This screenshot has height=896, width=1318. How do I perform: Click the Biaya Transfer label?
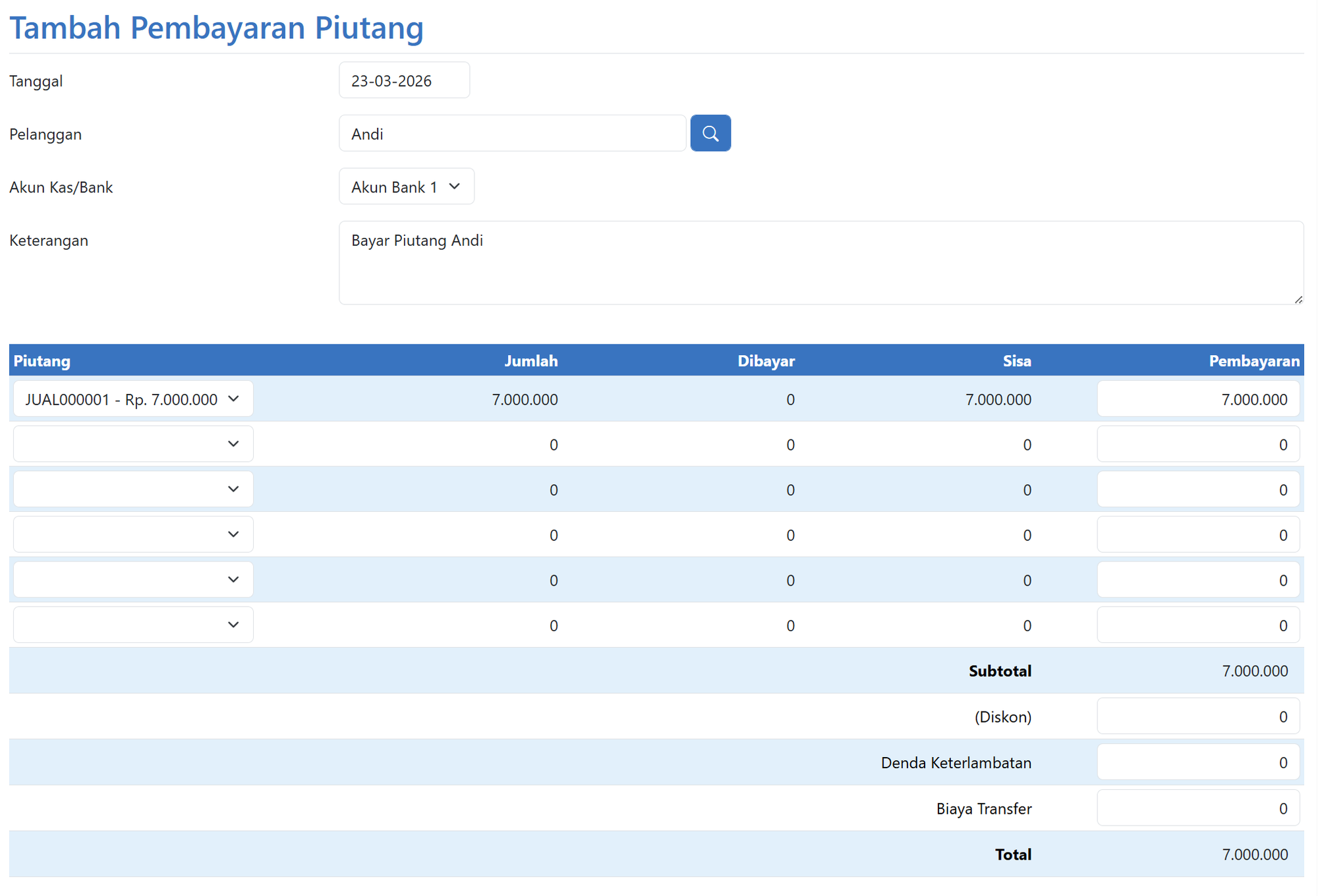[984, 809]
